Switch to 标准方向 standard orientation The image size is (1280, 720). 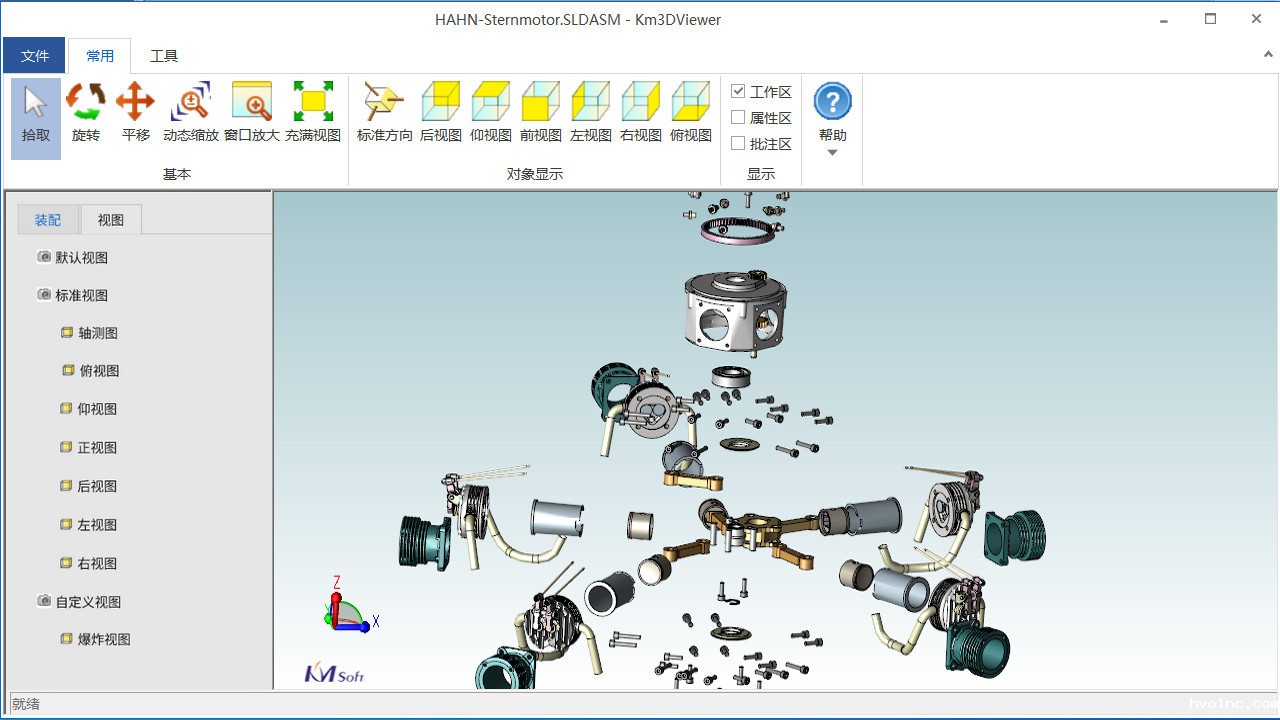click(384, 113)
